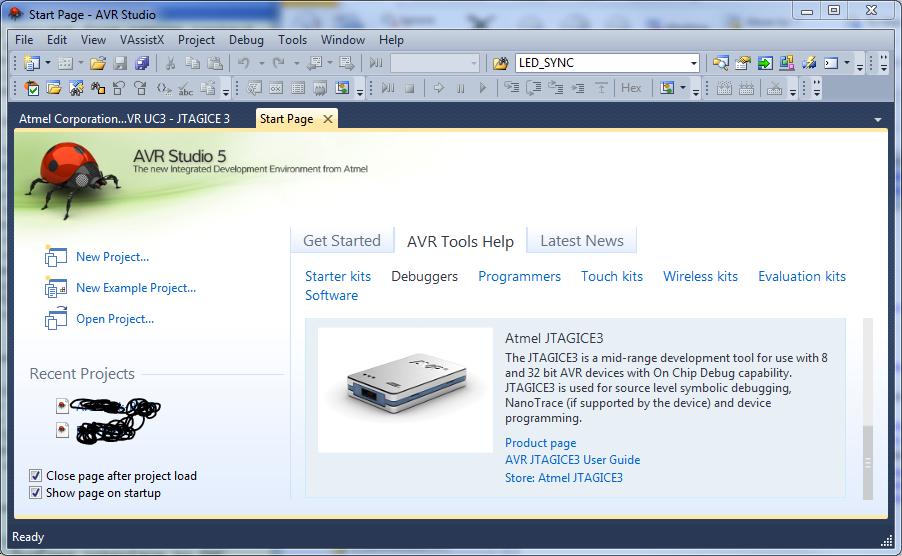902x556 pixels.
Task: Open the disabled solution configurations combo box
Action: [x=435, y=63]
